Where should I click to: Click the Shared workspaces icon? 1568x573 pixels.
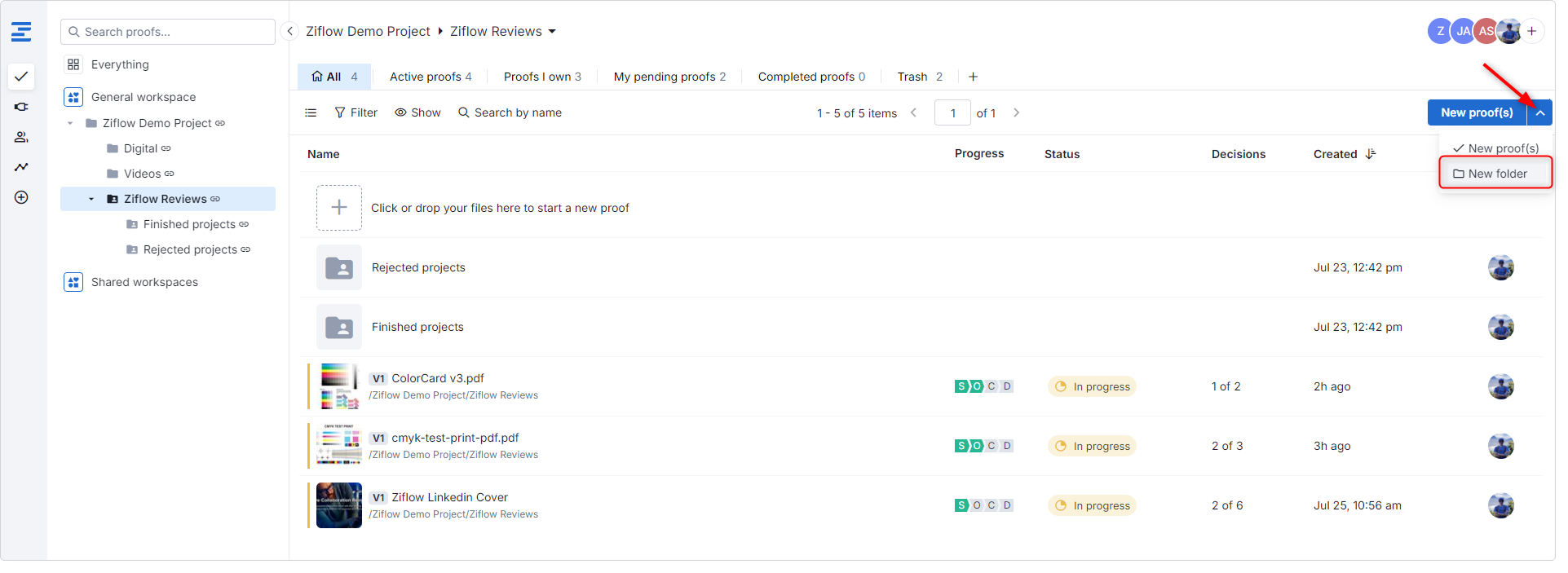pos(73,282)
